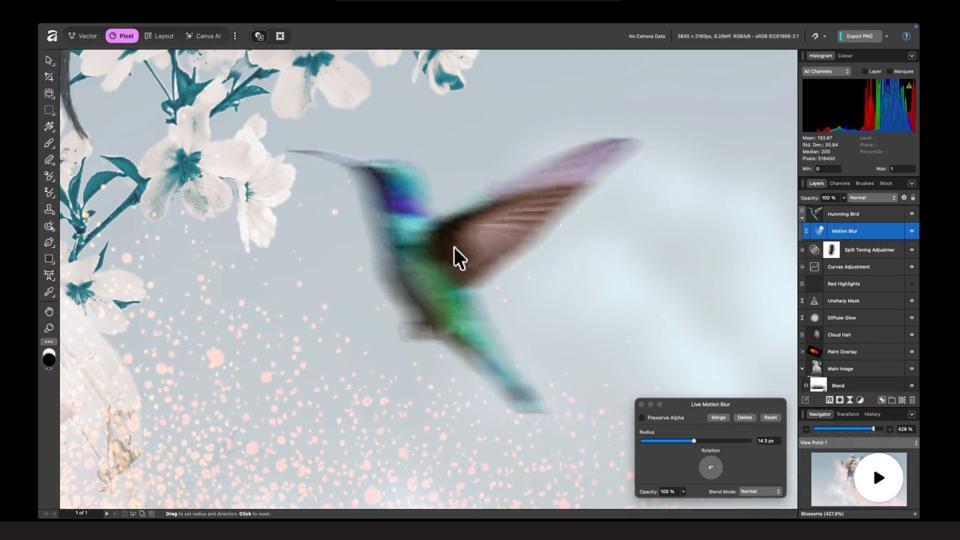Add a group folder icon in Layers
Screen dimensions: 960x540
point(892,400)
